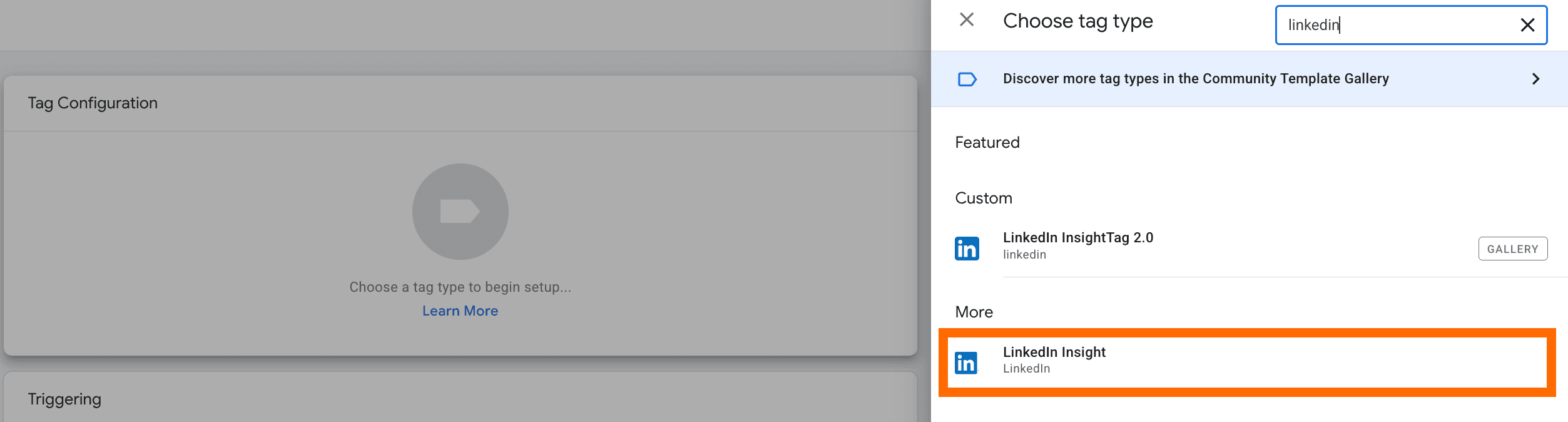Click the Featured section label
Image resolution: width=1568 pixels, height=422 pixels.
click(987, 143)
